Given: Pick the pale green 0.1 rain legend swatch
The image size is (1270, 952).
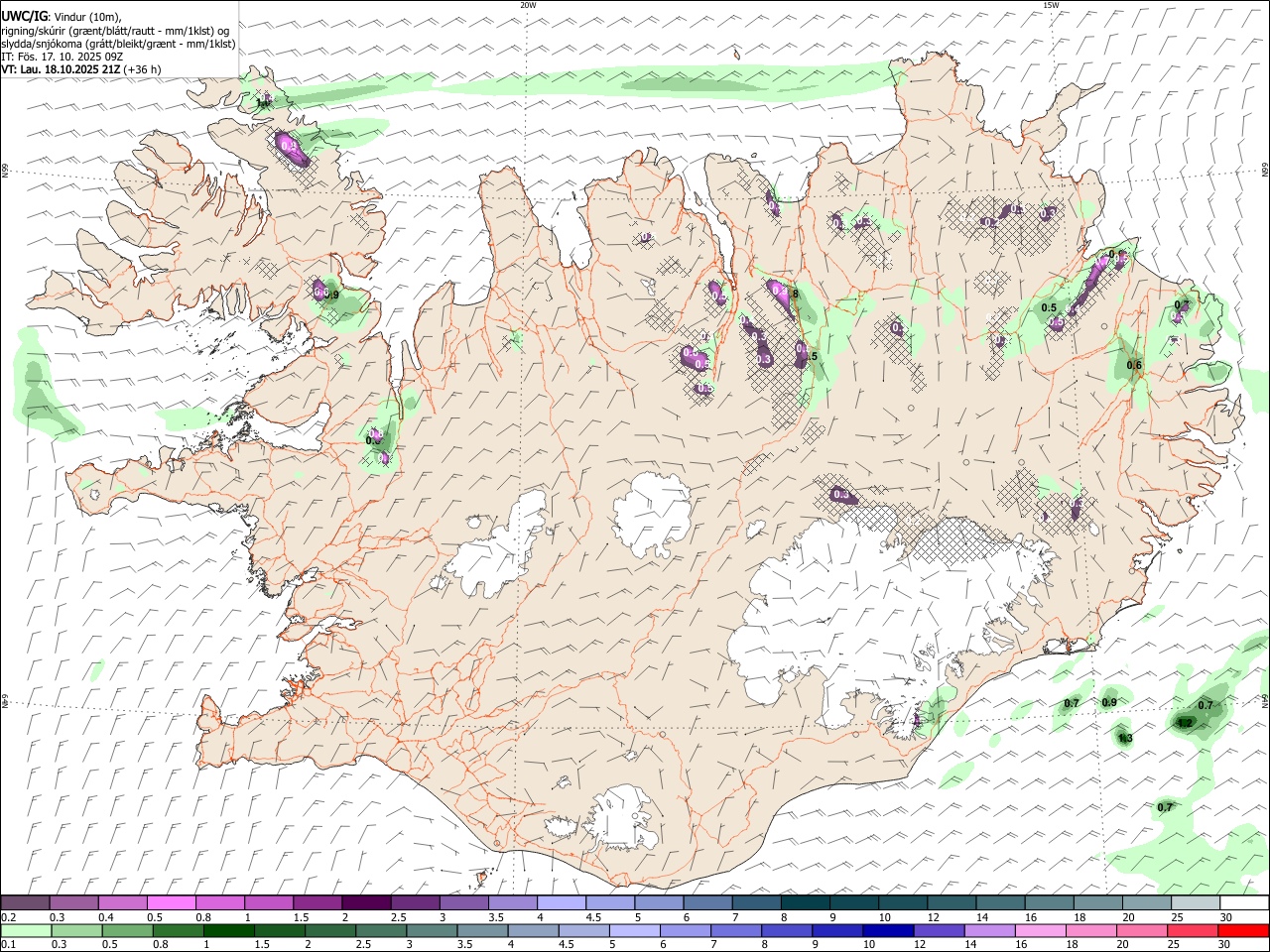Looking at the screenshot, I should click(26, 931).
